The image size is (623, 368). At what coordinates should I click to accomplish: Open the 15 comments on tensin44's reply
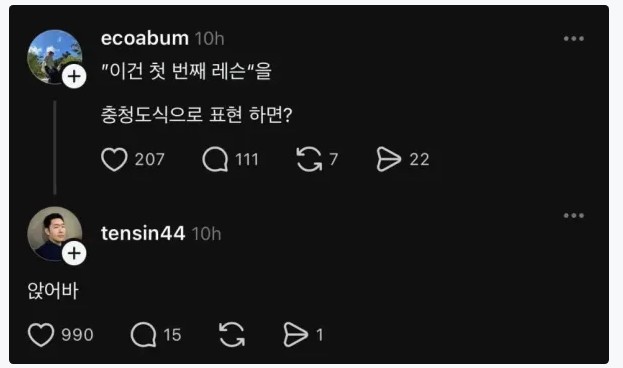[143, 335]
